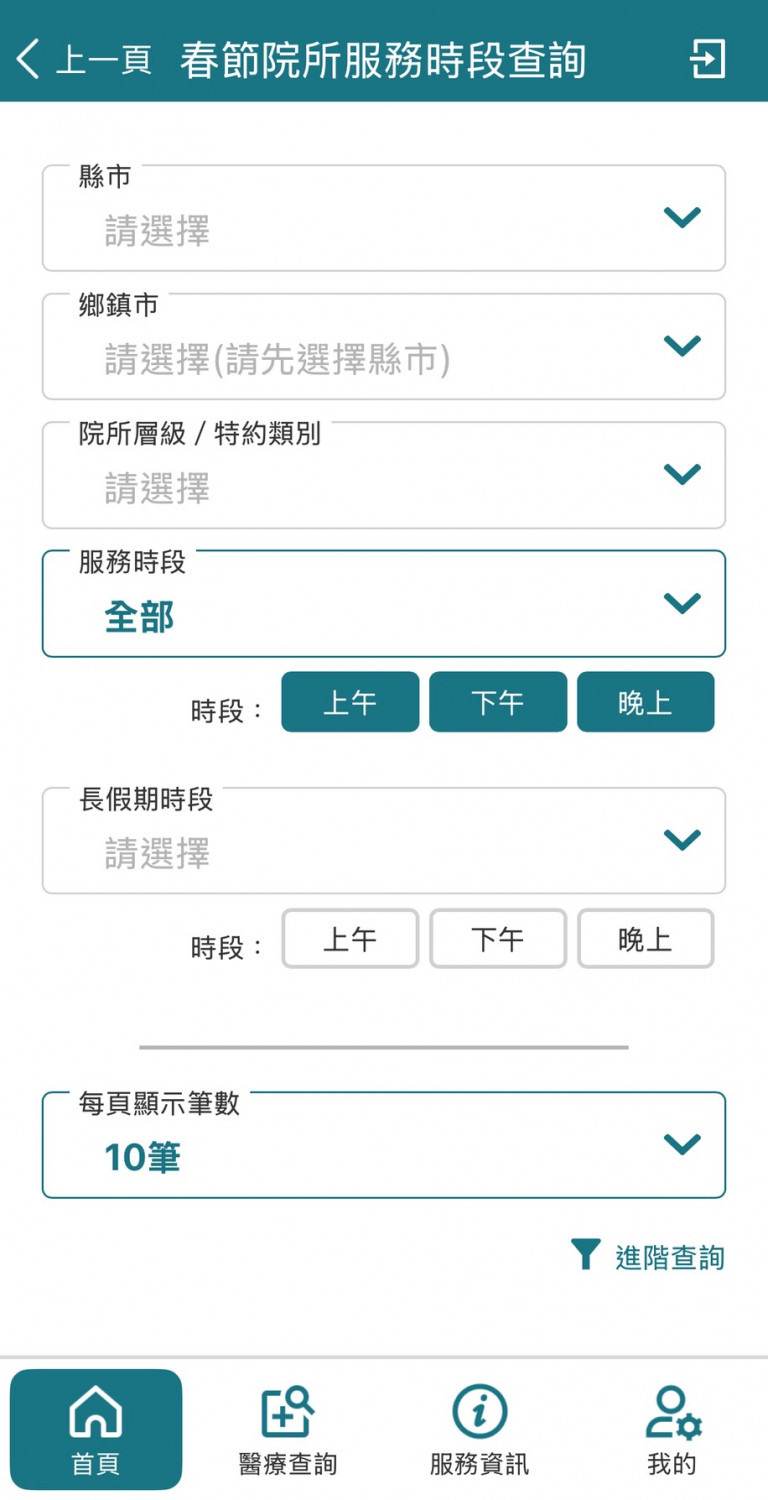The image size is (768, 1500).
Task: Toggle off 晚上 under 服務時段
Action: click(x=645, y=702)
